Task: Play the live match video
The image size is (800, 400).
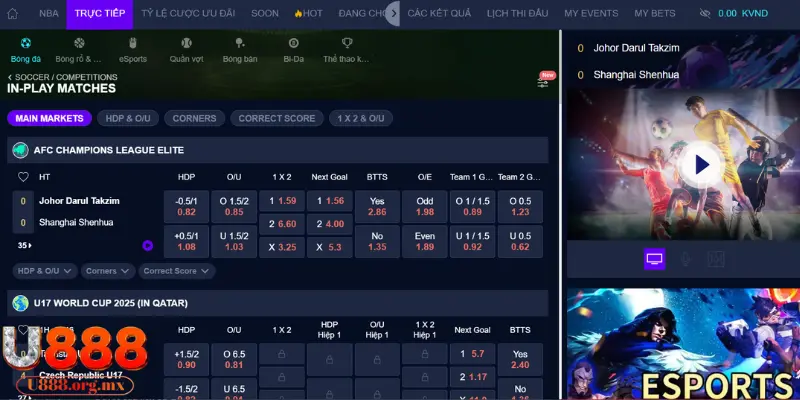Action: pos(701,164)
